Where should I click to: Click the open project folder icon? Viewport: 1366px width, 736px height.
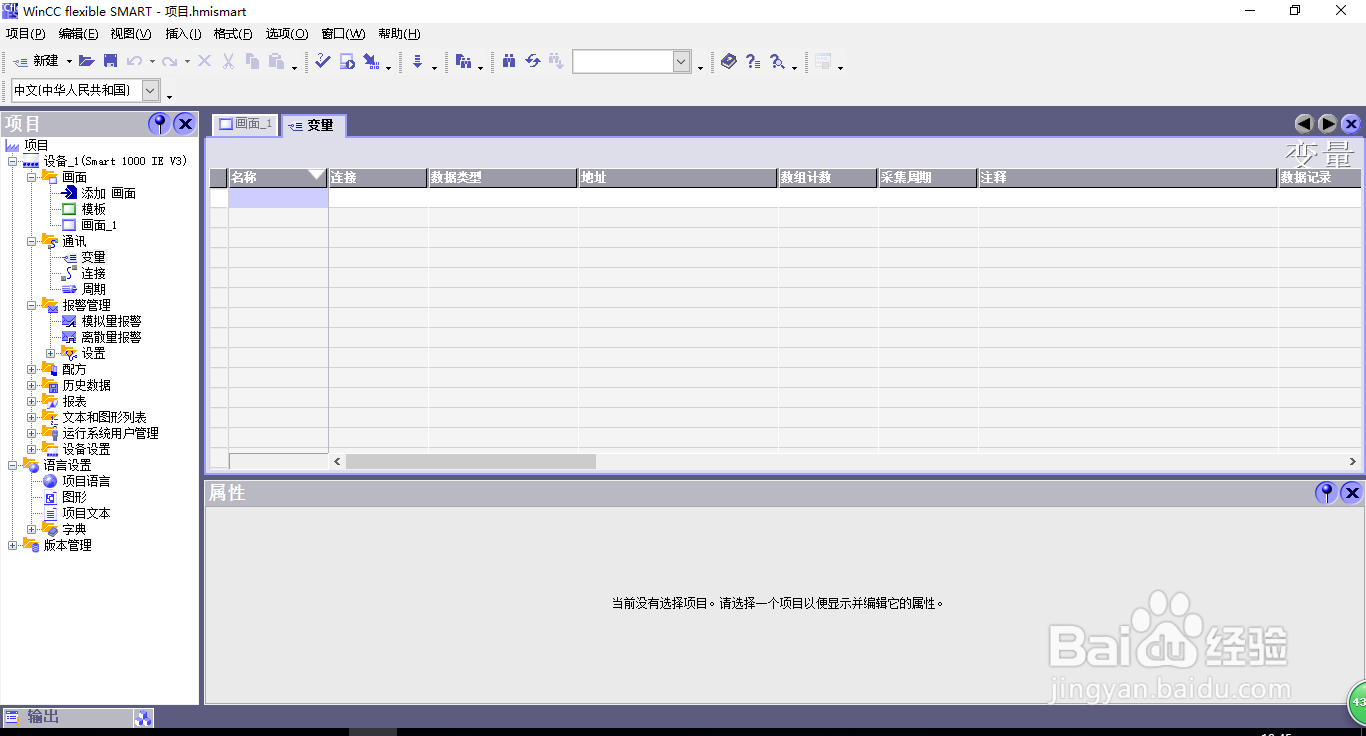click(87, 61)
